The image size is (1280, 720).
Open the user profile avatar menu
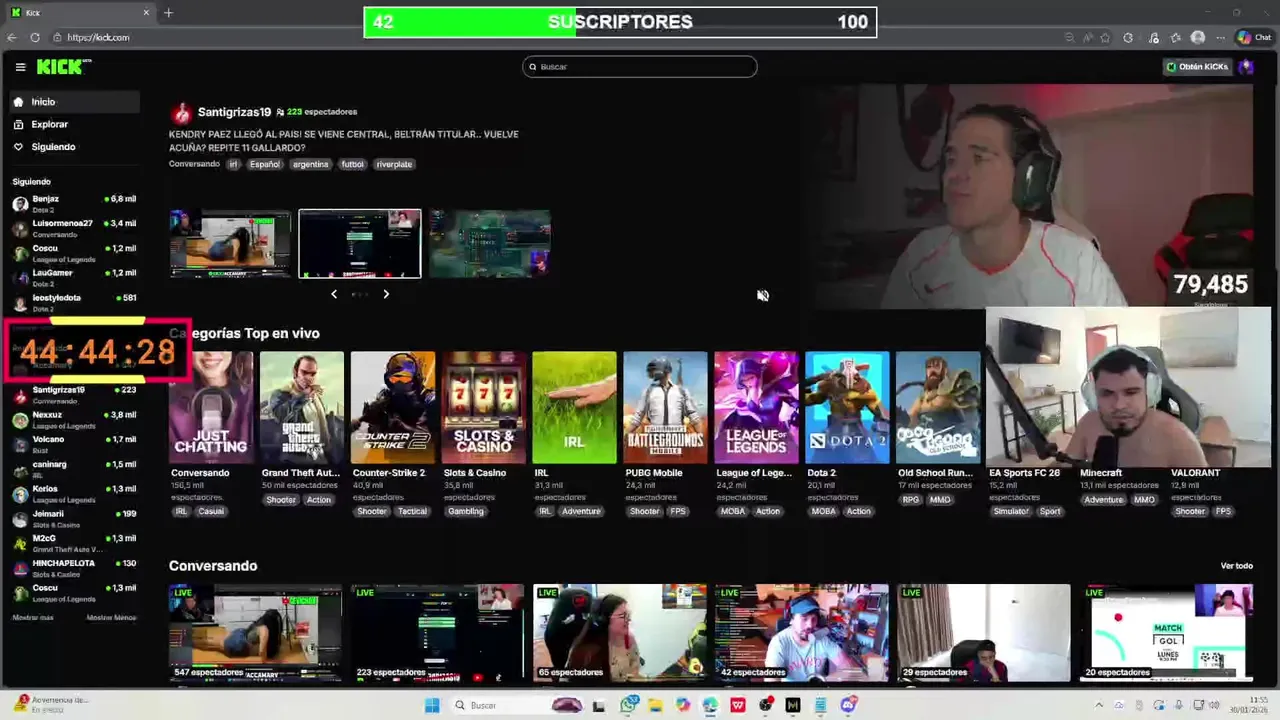point(1246,67)
